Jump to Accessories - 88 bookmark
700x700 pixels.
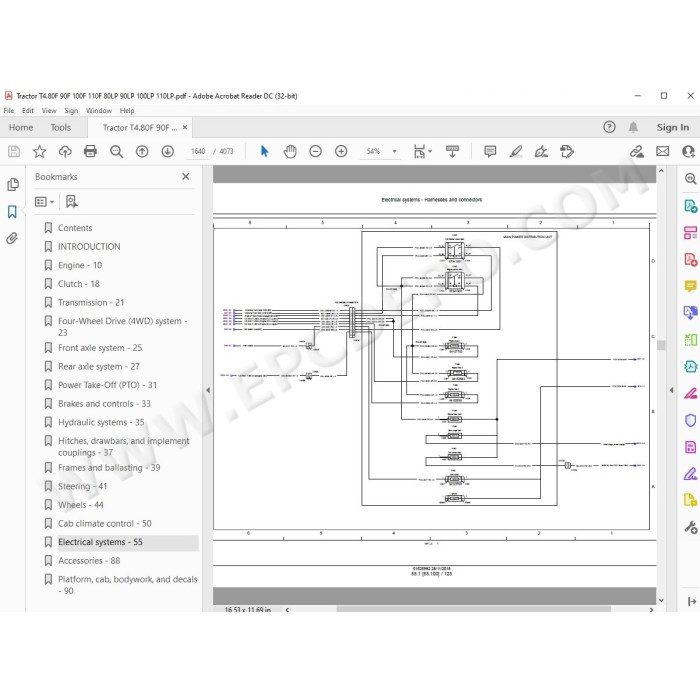coord(89,561)
